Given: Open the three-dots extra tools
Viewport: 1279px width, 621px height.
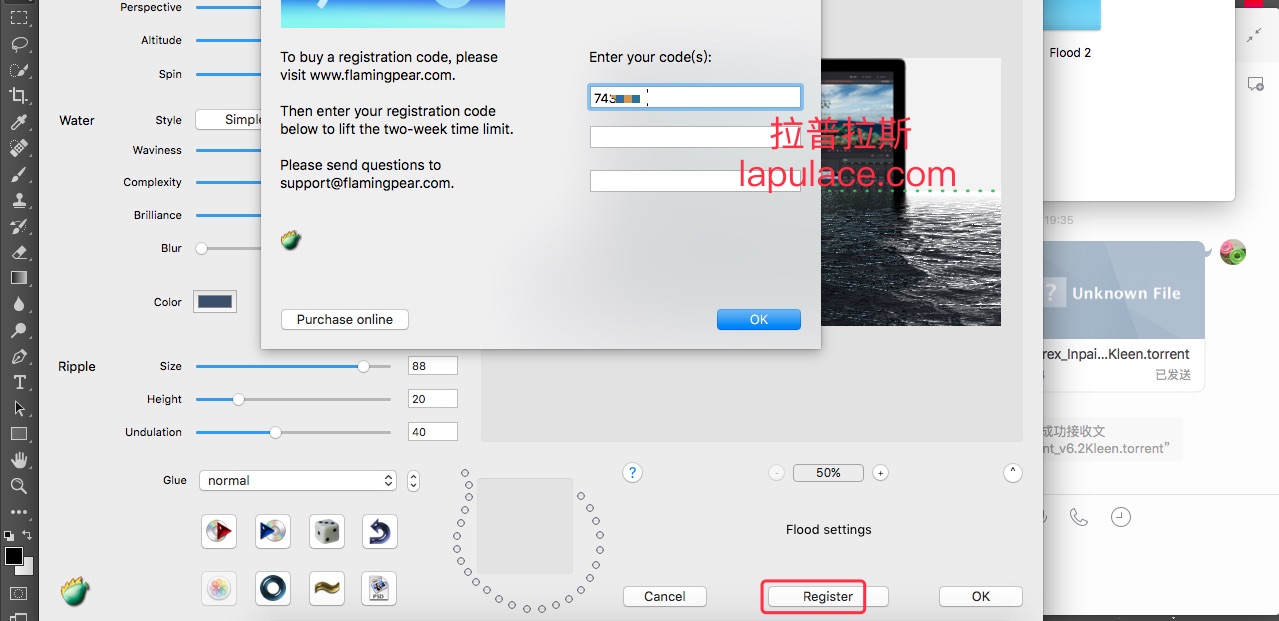Looking at the screenshot, I should coord(19,512).
